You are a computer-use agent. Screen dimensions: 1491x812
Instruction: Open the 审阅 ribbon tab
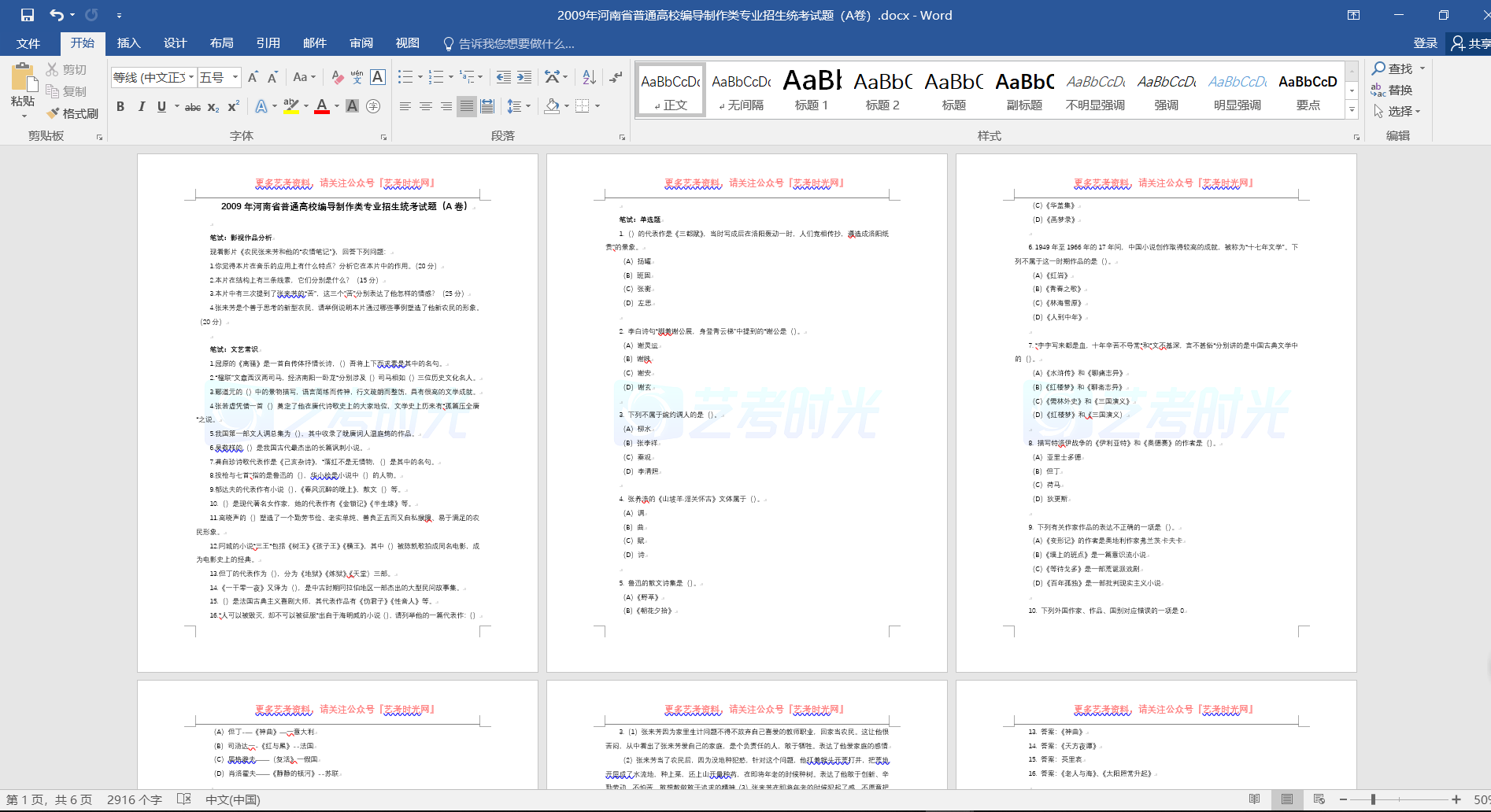coord(361,43)
